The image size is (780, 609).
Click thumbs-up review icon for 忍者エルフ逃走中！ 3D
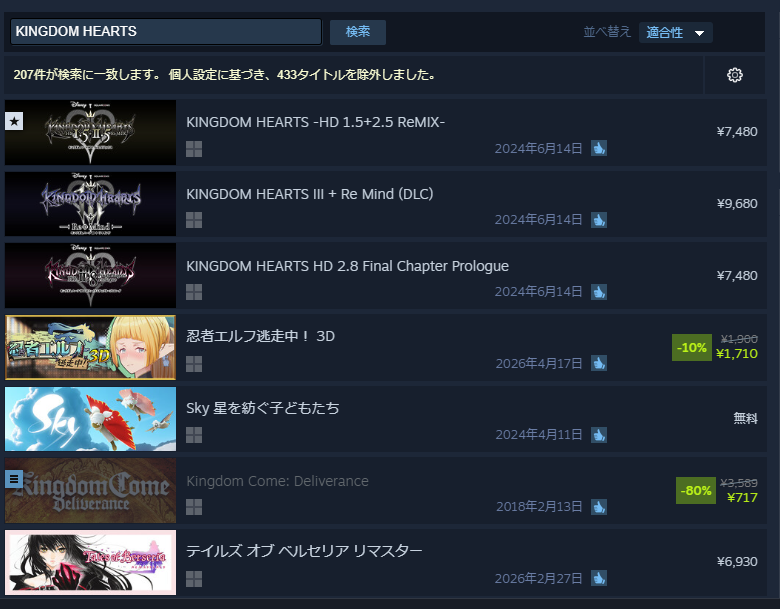(x=599, y=363)
